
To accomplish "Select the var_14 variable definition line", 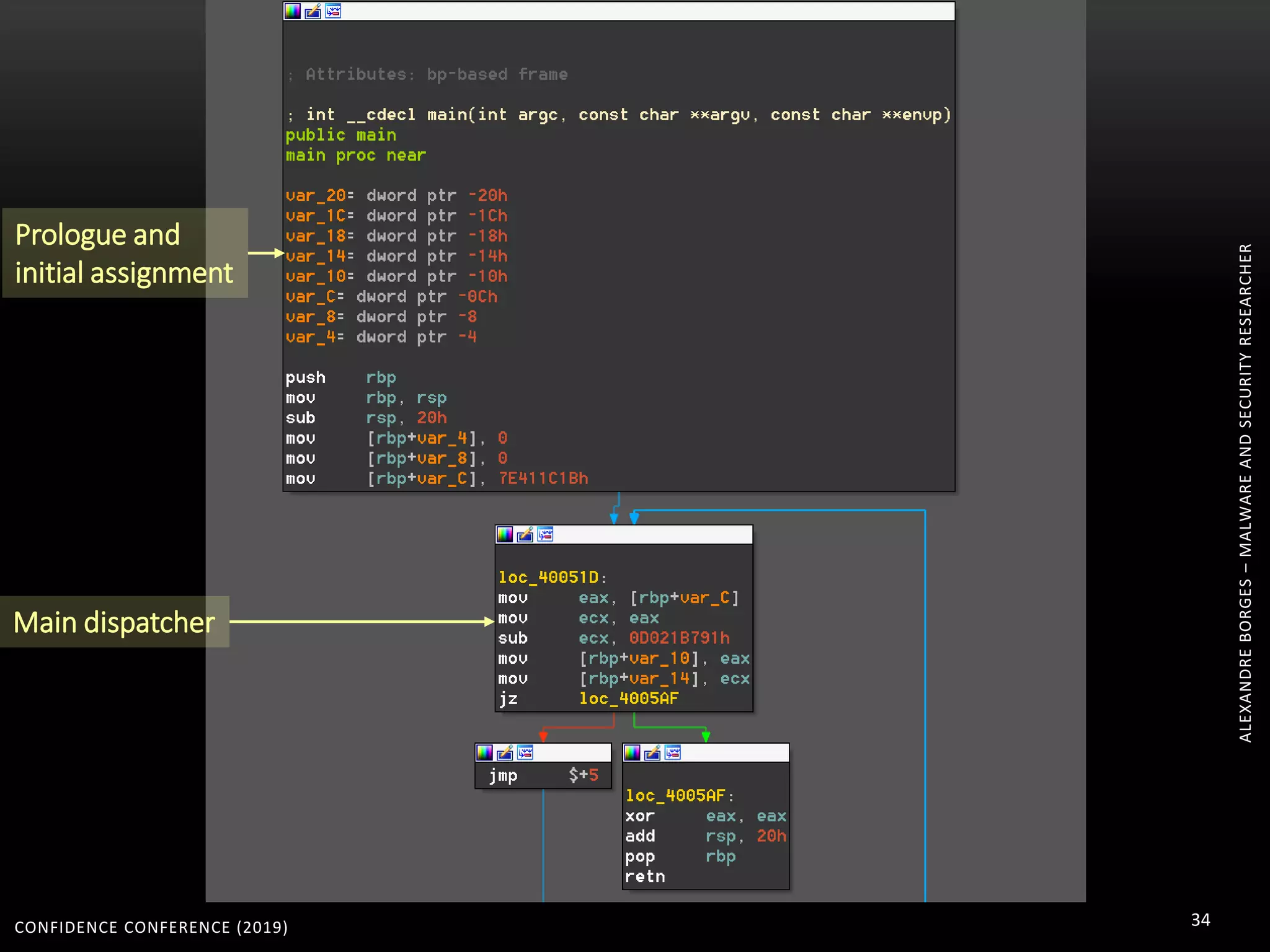I will (x=397, y=257).
